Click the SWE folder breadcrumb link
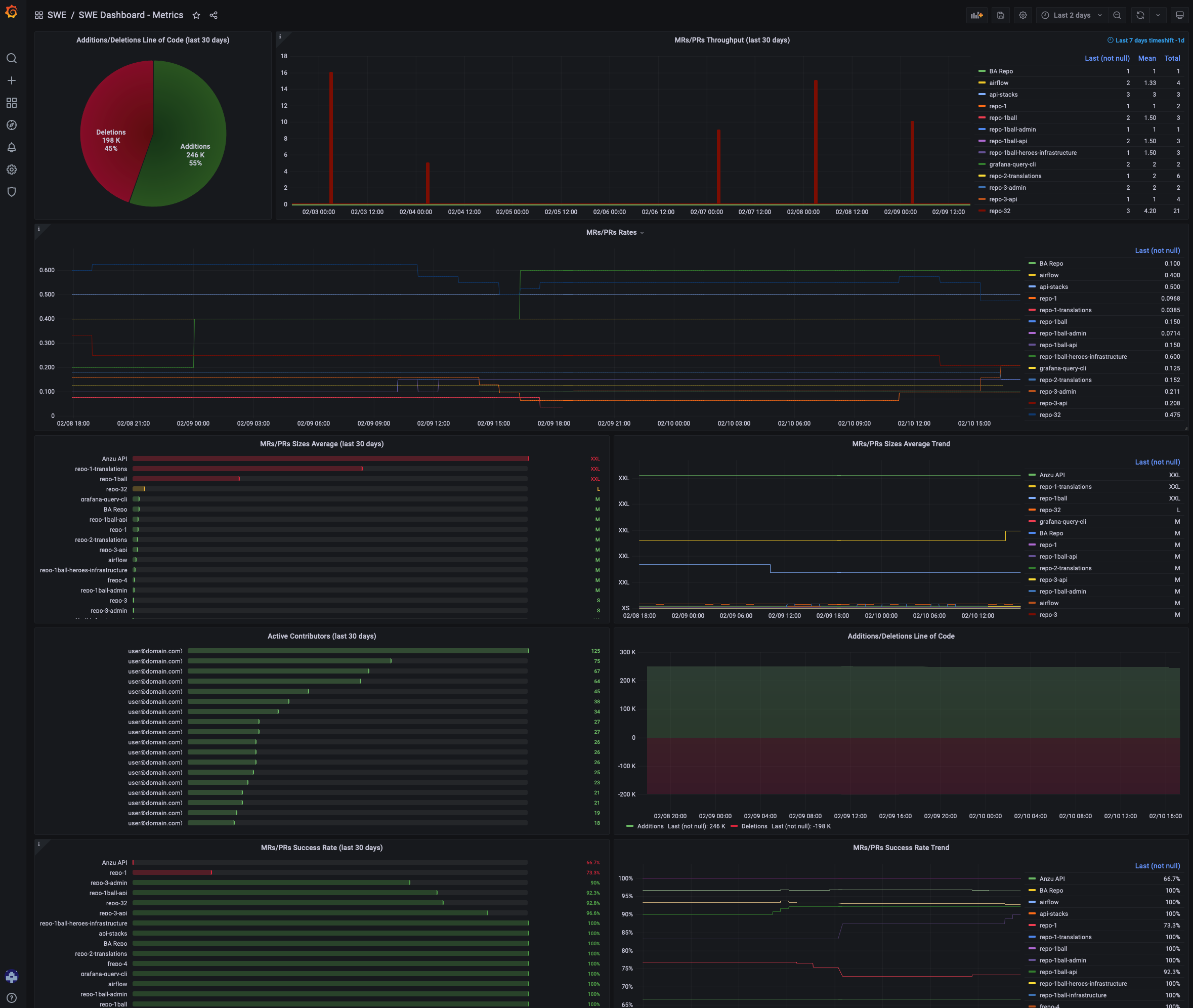 [57, 15]
